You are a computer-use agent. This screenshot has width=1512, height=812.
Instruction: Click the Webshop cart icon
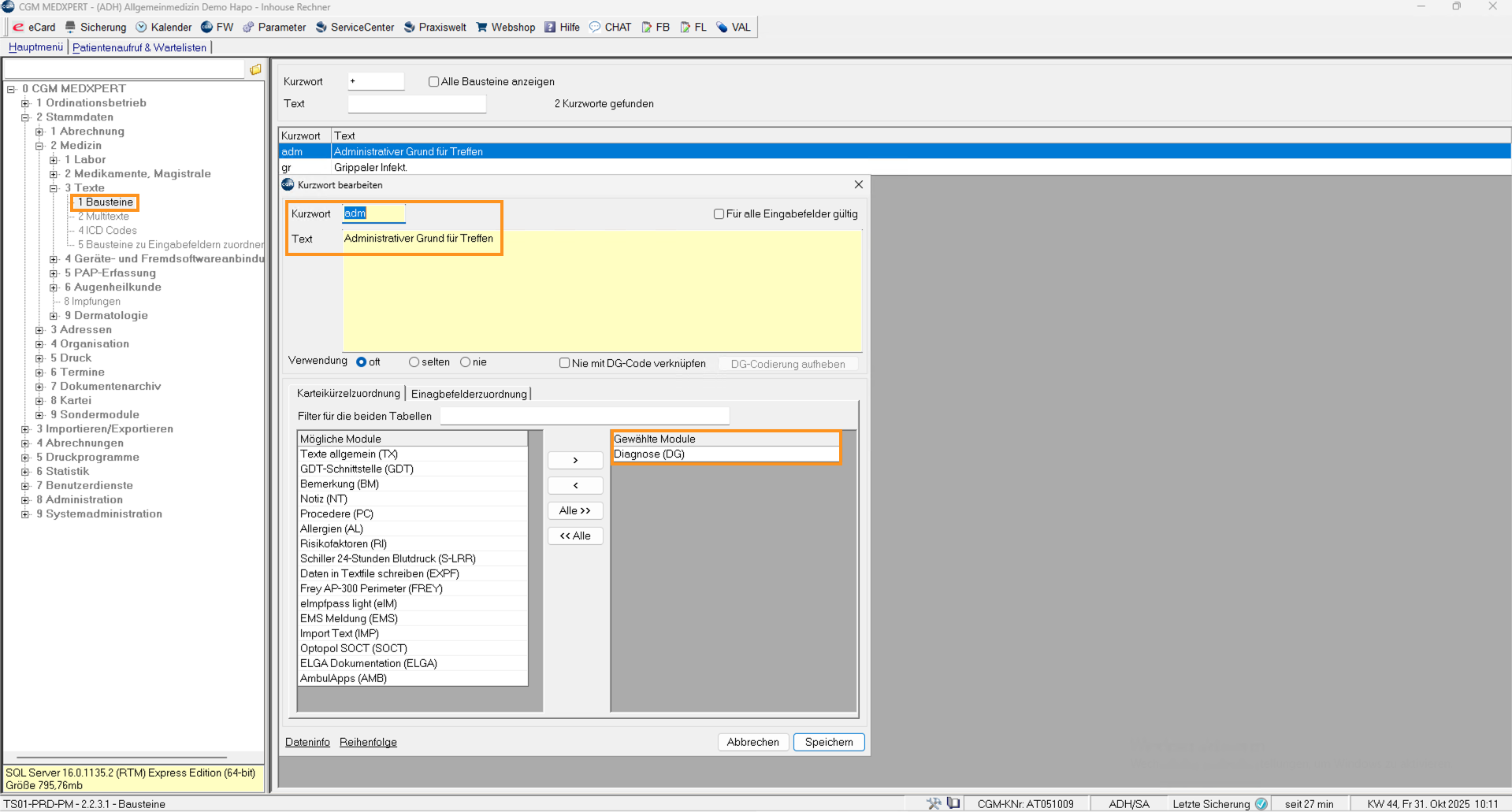pos(482,28)
